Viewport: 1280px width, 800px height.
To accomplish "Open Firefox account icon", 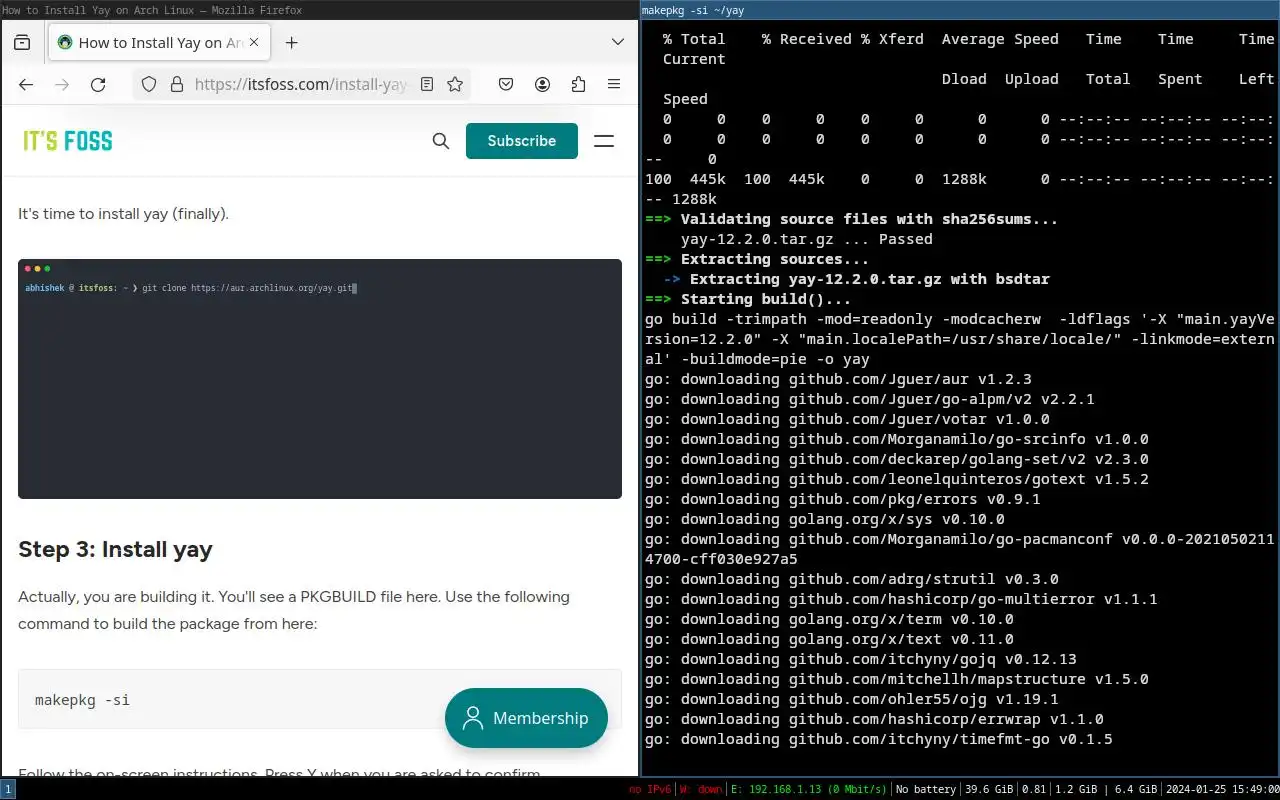I will (x=542, y=85).
